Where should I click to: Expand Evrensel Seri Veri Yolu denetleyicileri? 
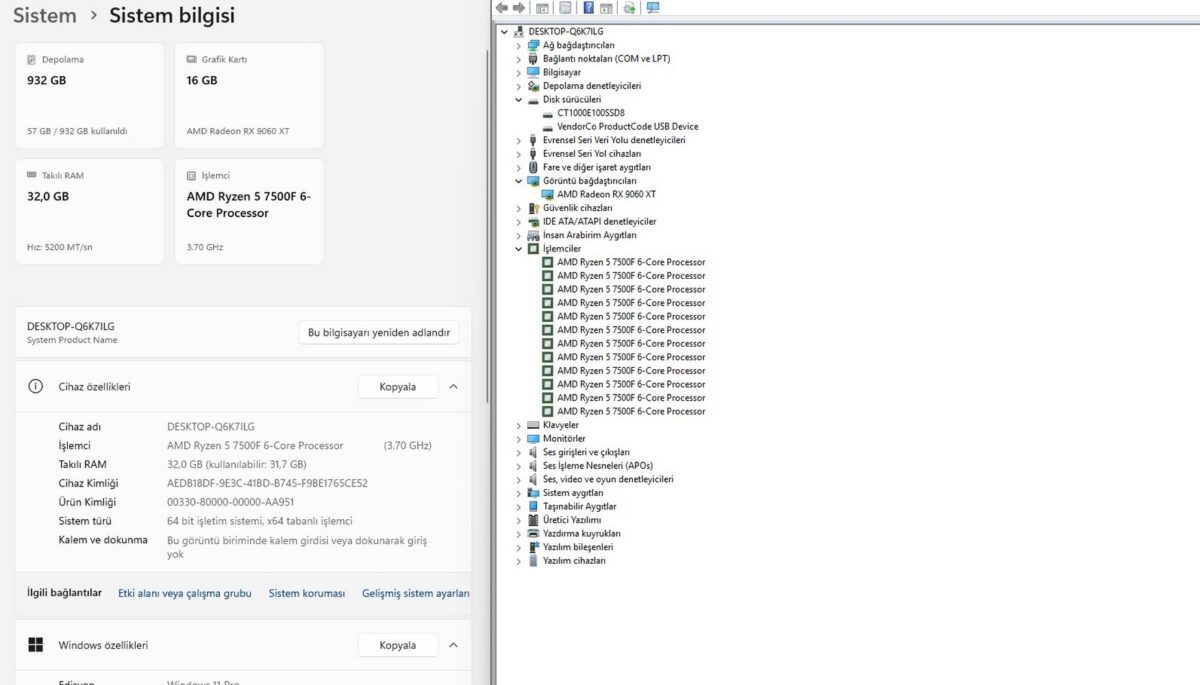click(x=518, y=140)
